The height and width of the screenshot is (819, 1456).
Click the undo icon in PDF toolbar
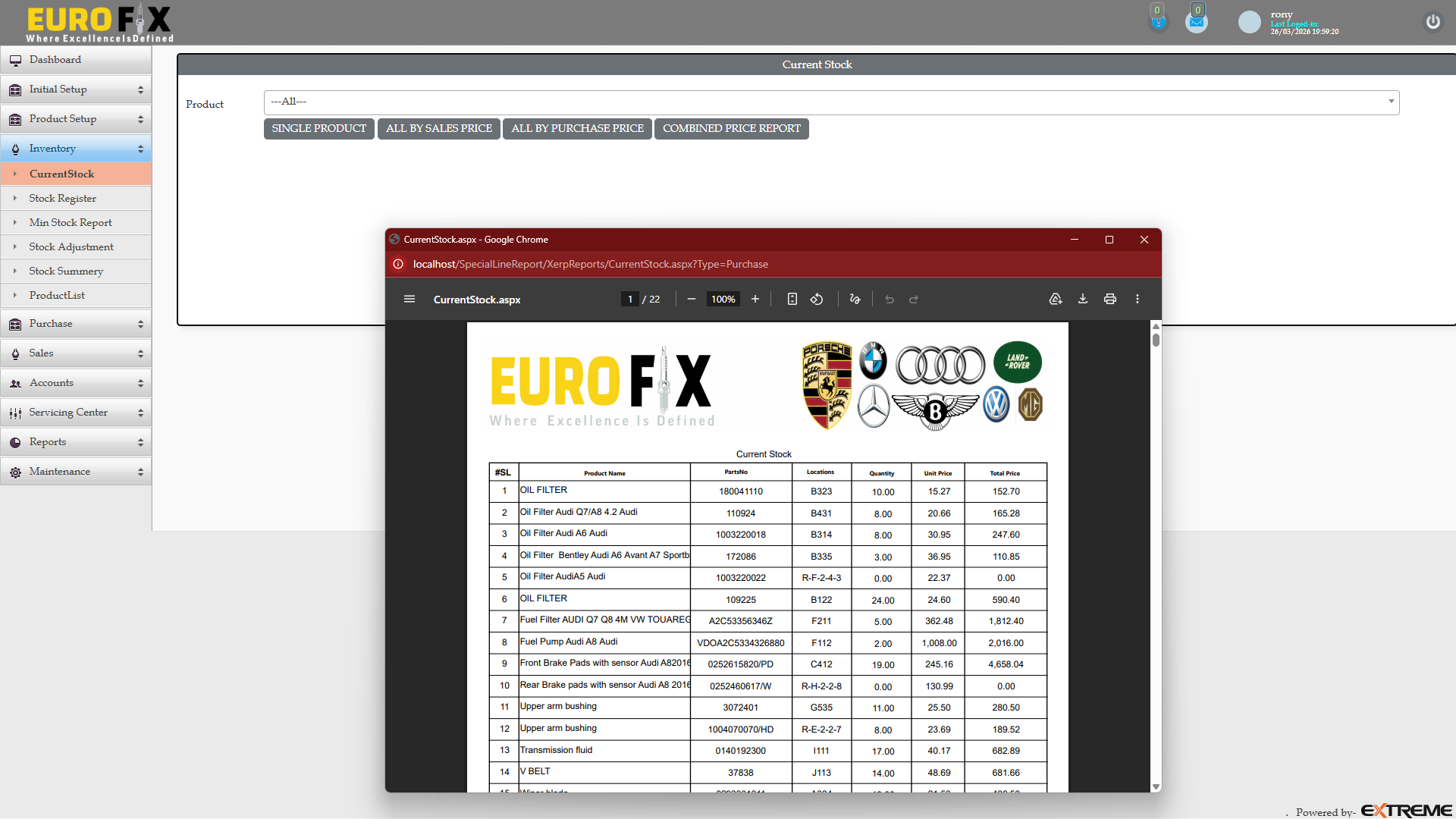pyautogui.click(x=889, y=299)
